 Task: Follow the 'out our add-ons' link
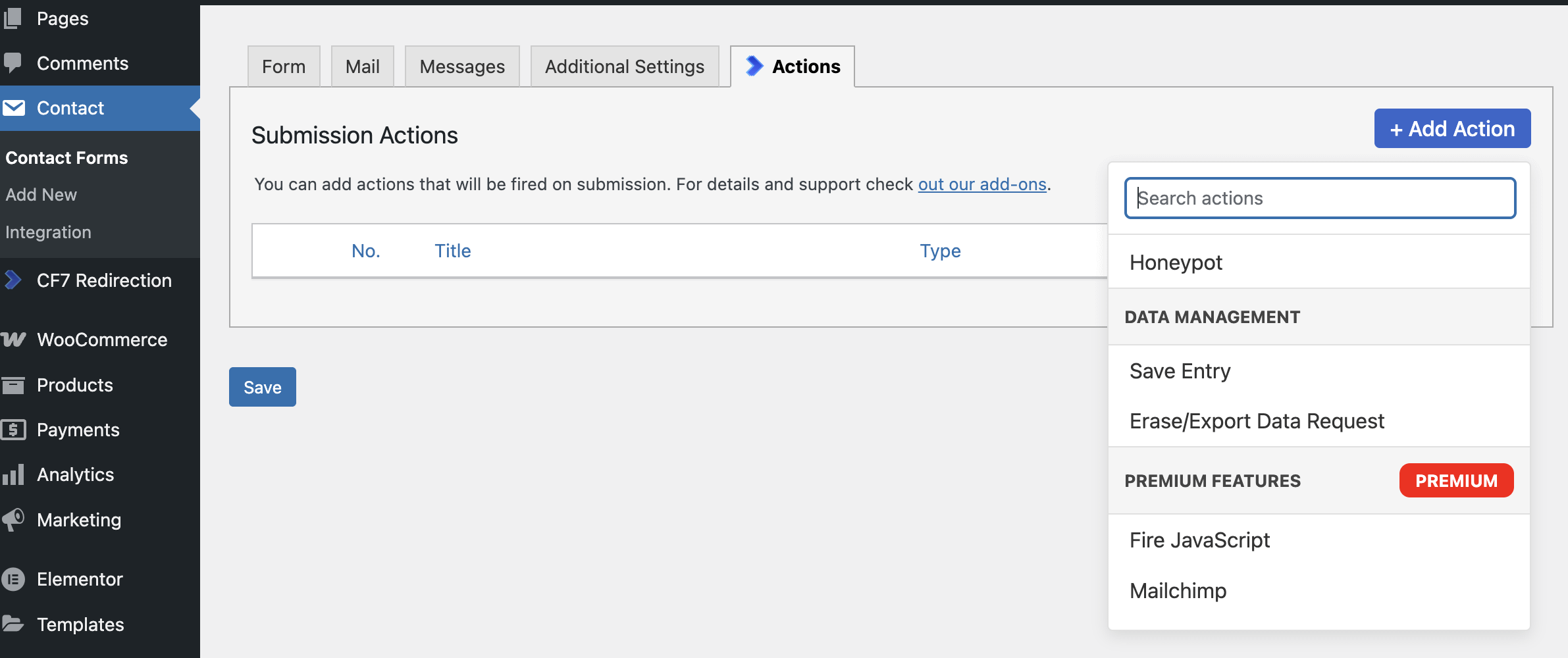[982, 184]
